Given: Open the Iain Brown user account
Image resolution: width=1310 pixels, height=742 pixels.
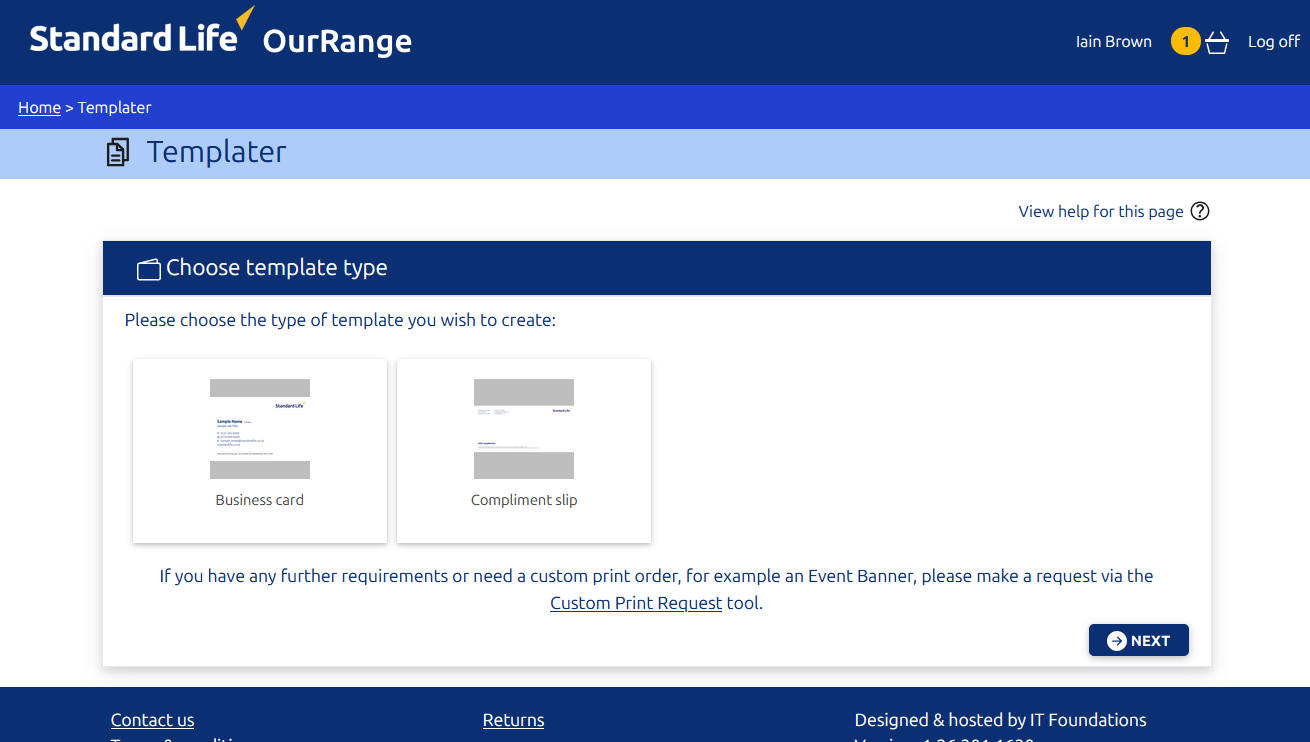Looking at the screenshot, I should (x=1113, y=42).
